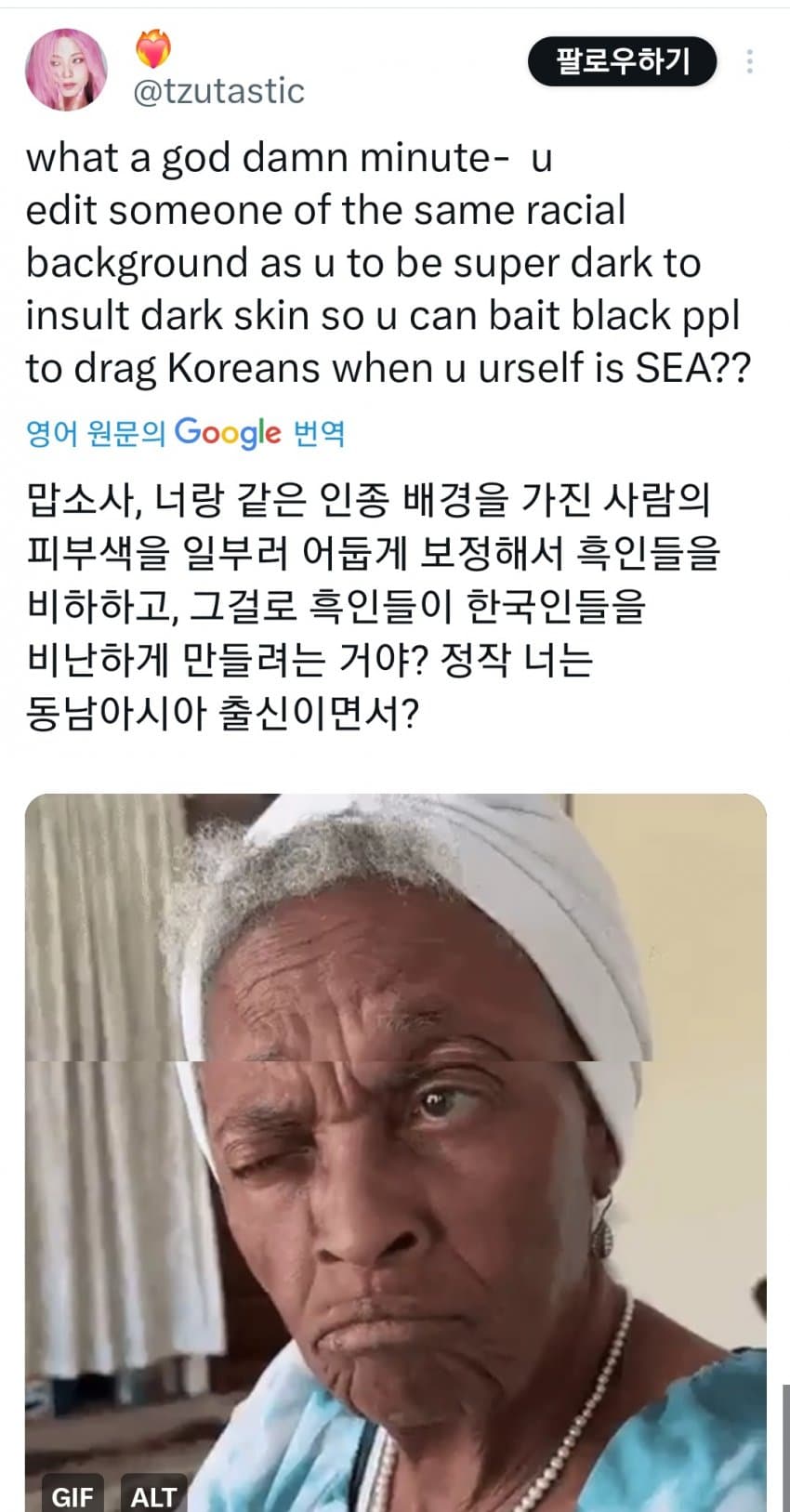790x1512 pixels.
Task: Select the English tweet text starting 'what a god damn minute'
Action: click(x=388, y=263)
